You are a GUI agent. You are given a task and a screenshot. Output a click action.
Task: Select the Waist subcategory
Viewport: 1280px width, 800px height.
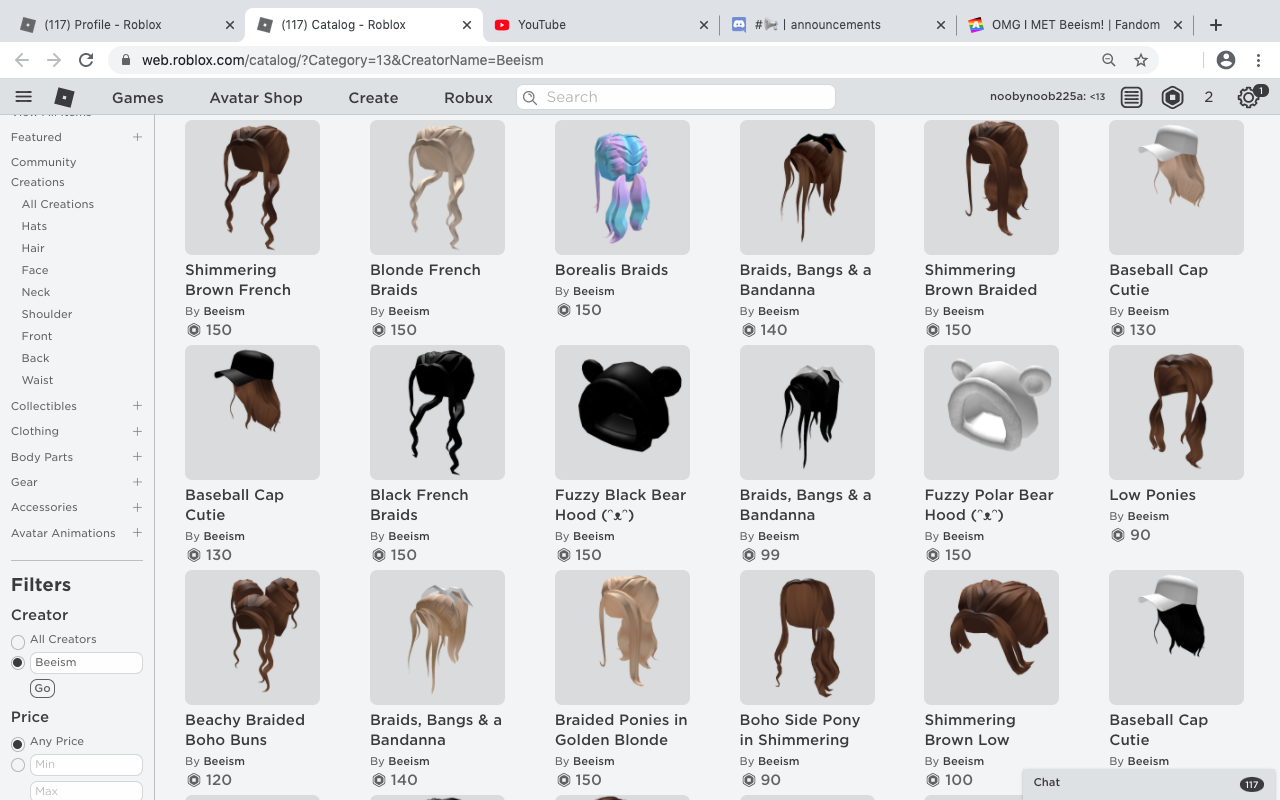point(38,380)
